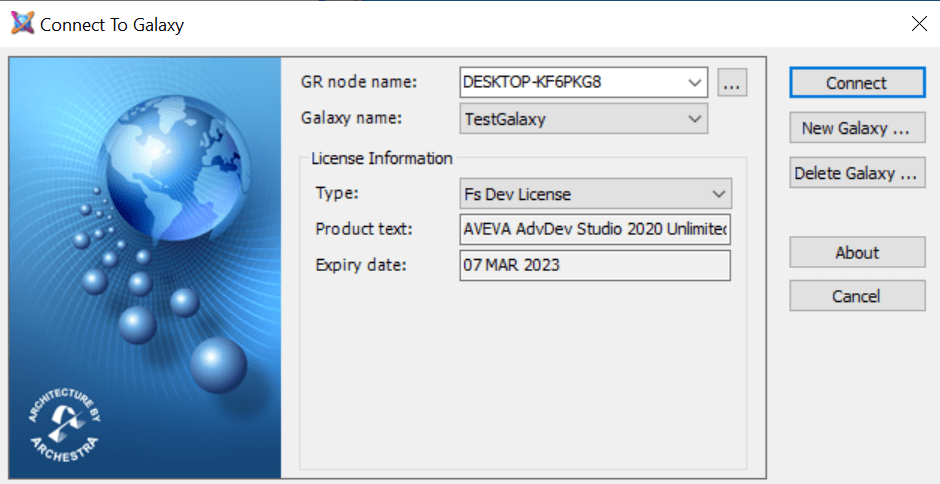Click the Connect To Galaxy title icon
The image size is (940, 484).
coord(22,24)
